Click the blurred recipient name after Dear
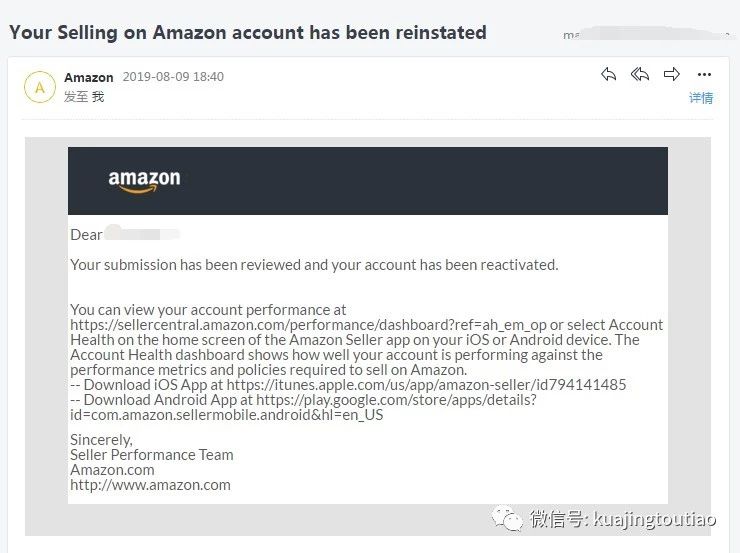740x553 pixels. pos(142,235)
